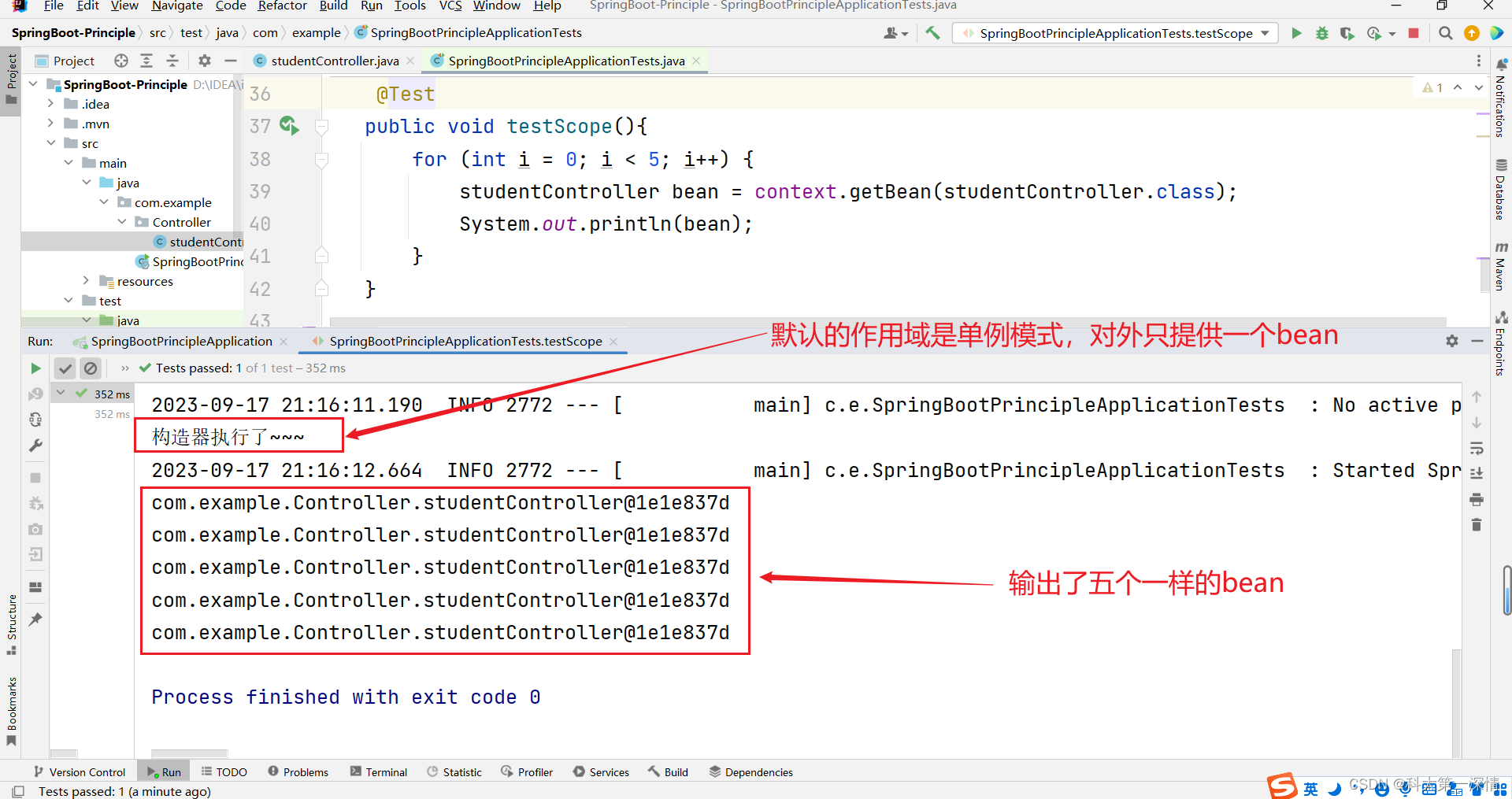Screen dimensions: 1512x799
Task: Toggle tool window bars in status bar
Action: click(18, 791)
